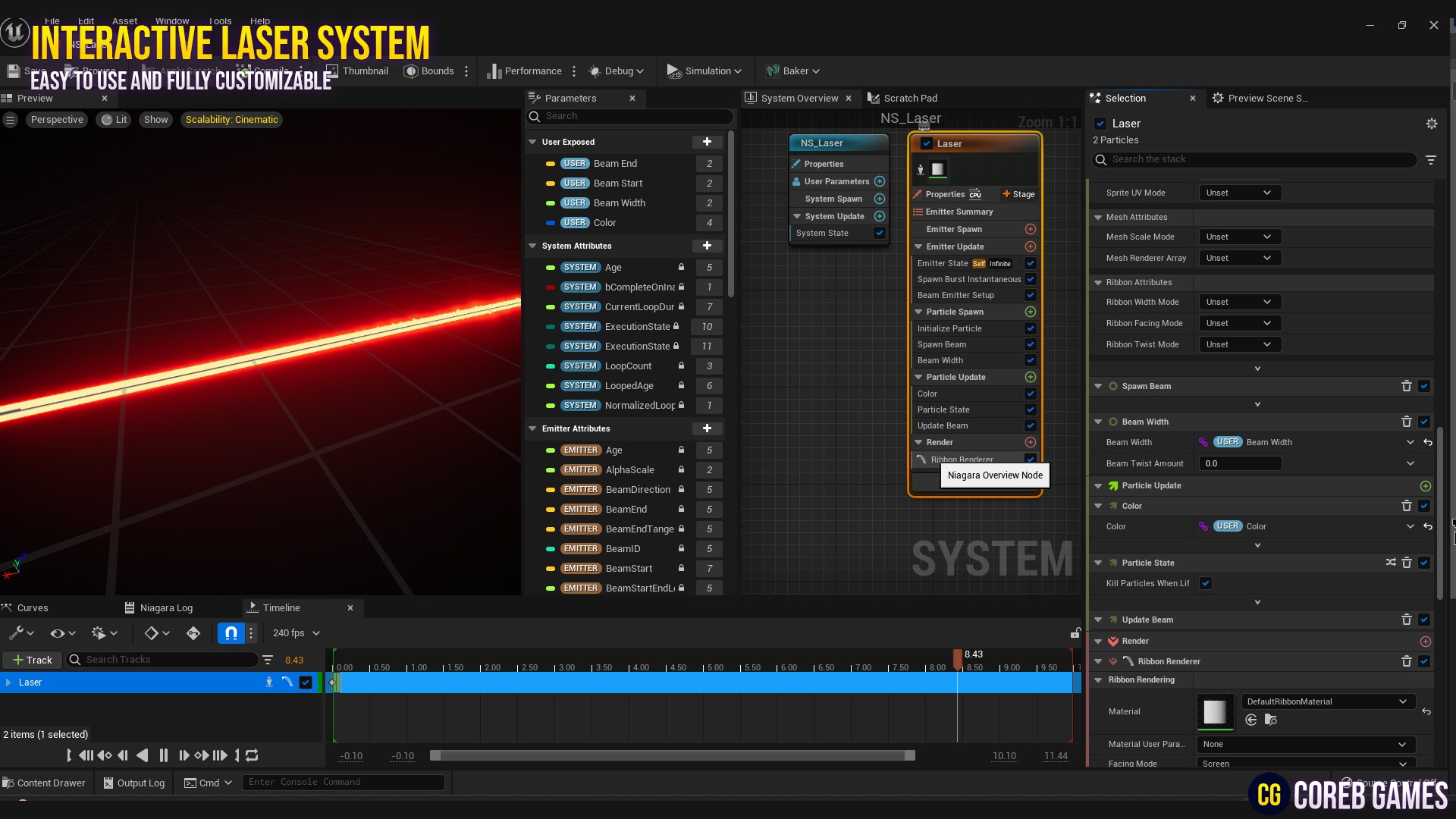Click the filter icon beside Search Tracks
The image size is (1456, 819).
click(268, 660)
